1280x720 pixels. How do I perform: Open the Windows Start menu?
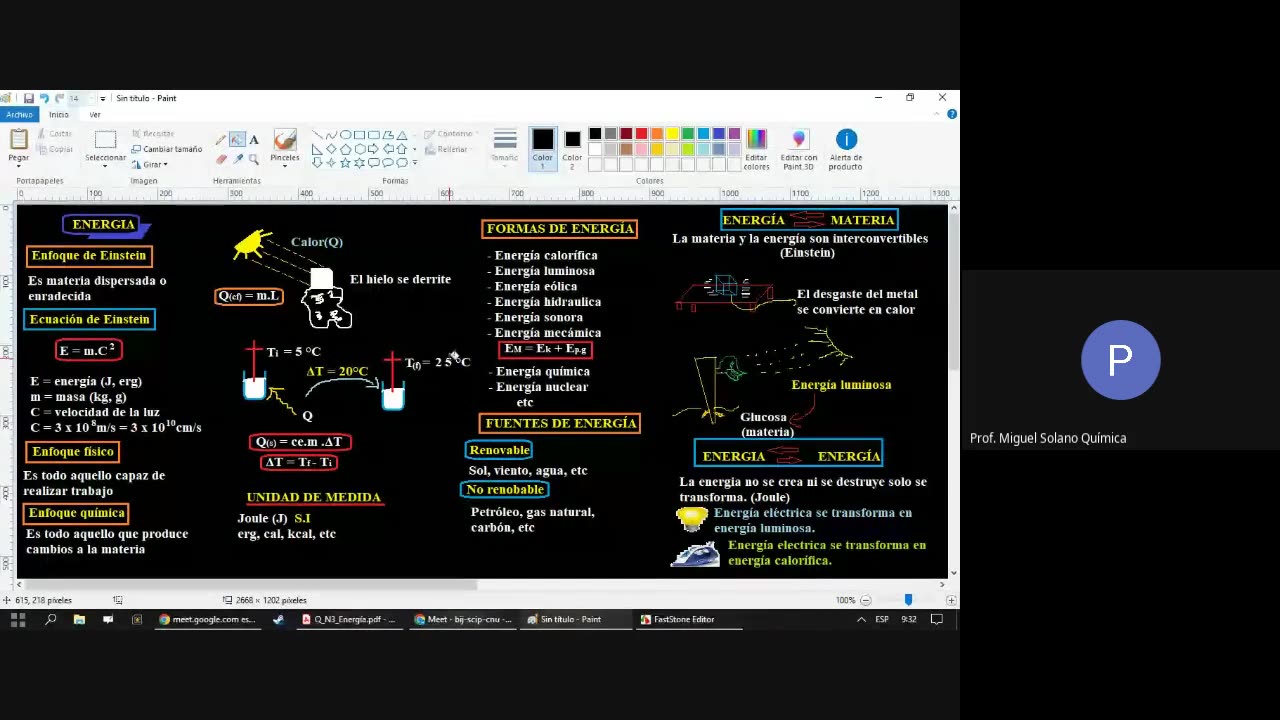(17, 619)
